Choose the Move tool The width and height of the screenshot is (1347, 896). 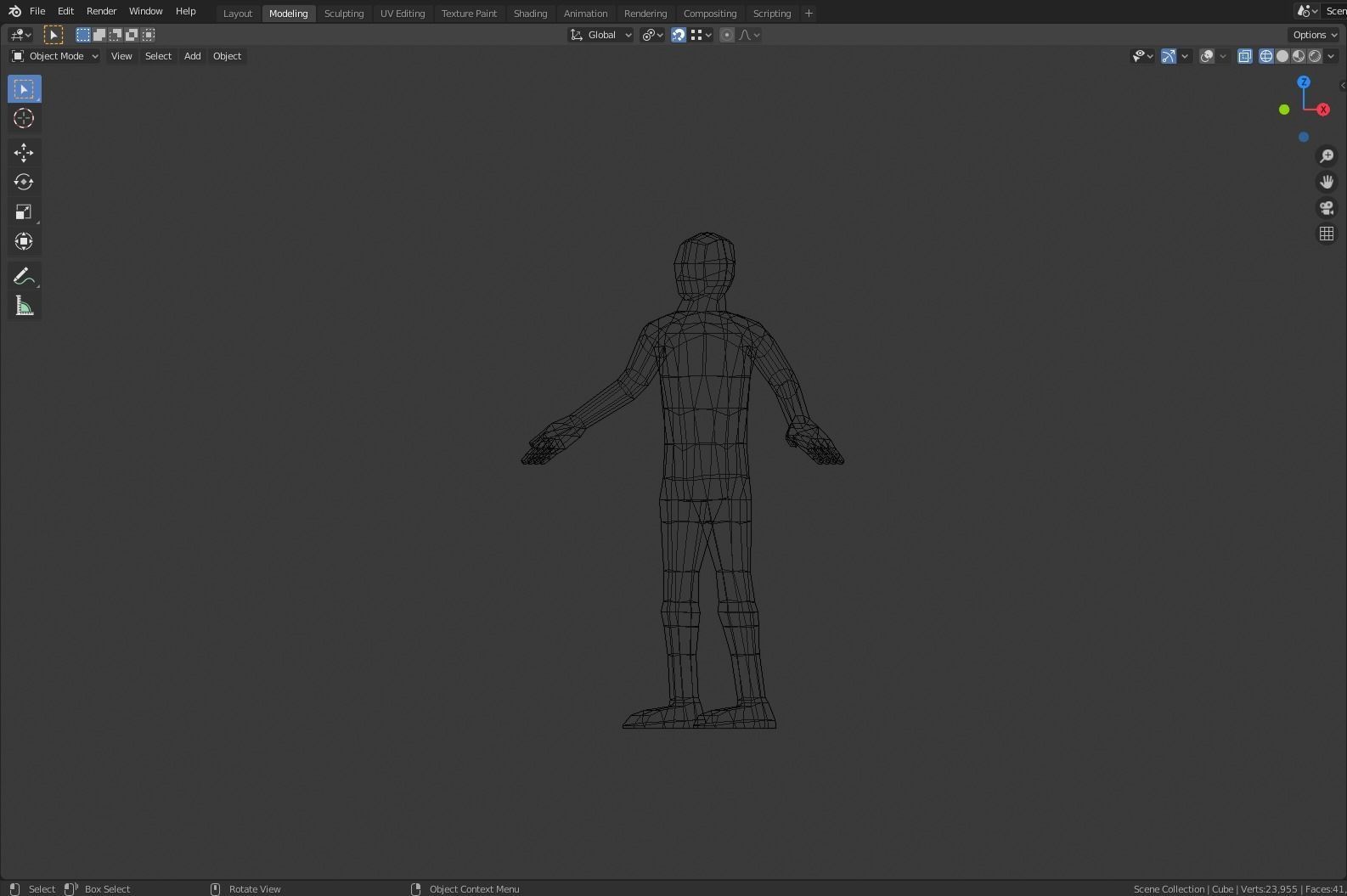tap(24, 153)
